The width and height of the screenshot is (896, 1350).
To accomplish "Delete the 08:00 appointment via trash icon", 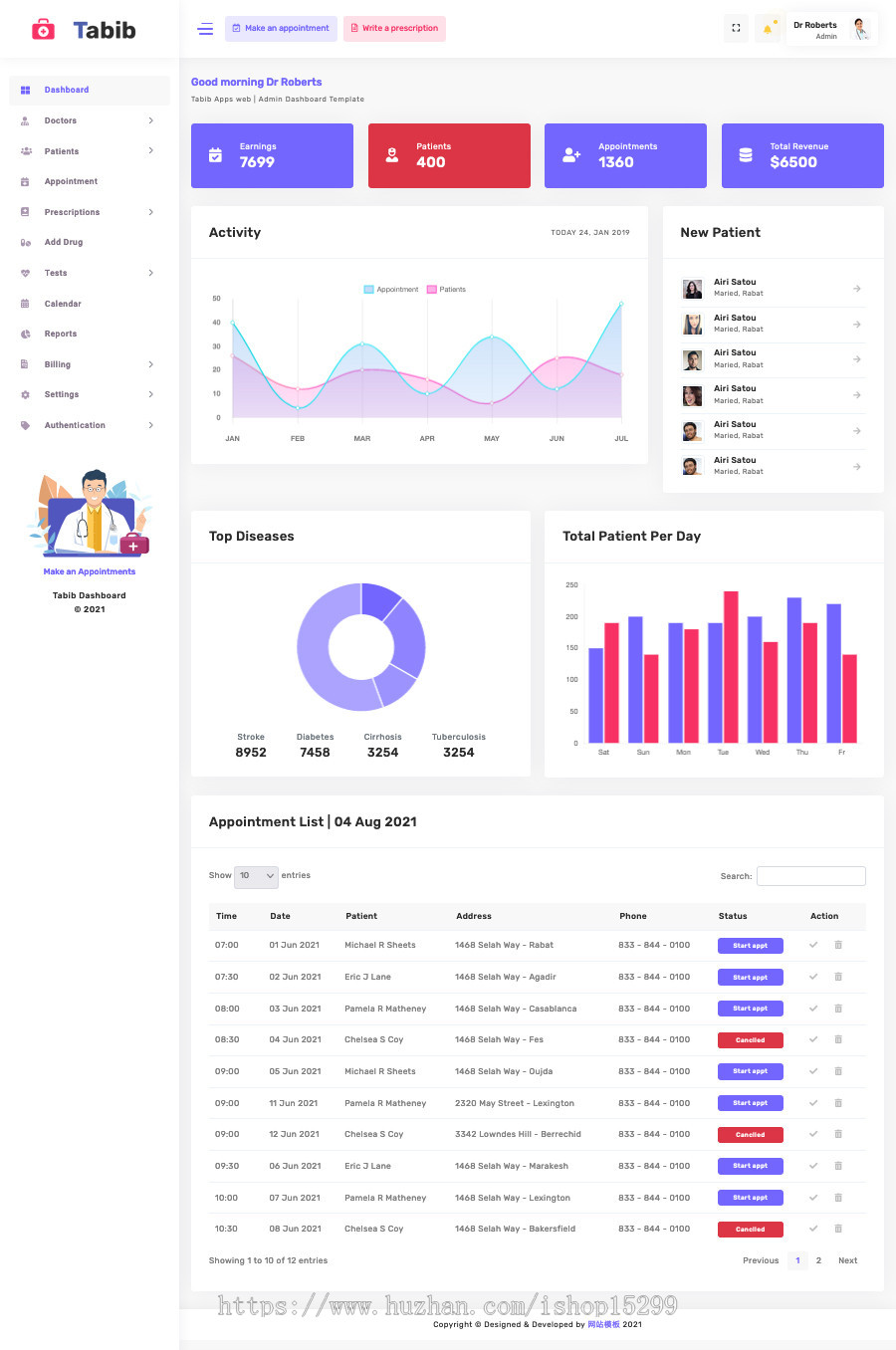I will click(x=838, y=1009).
